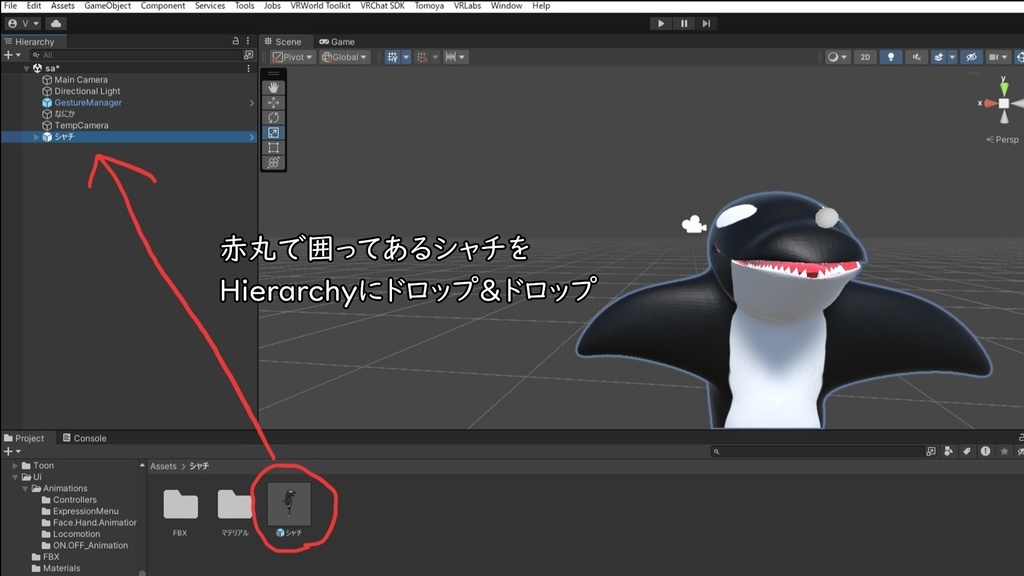Select the Rotate tool

[273, 117]
